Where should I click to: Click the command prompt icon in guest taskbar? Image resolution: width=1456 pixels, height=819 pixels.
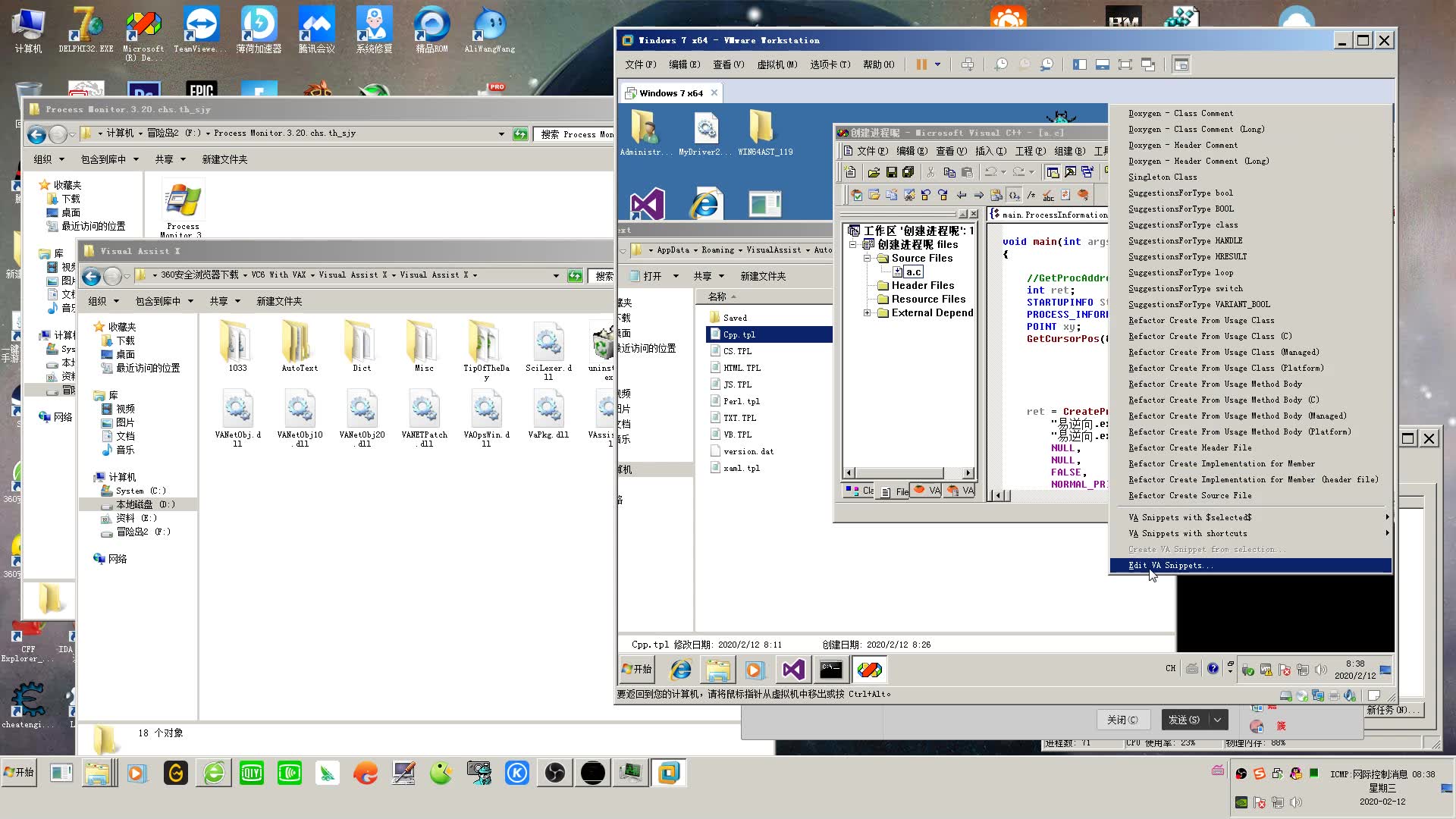click(x=831, y=670)
